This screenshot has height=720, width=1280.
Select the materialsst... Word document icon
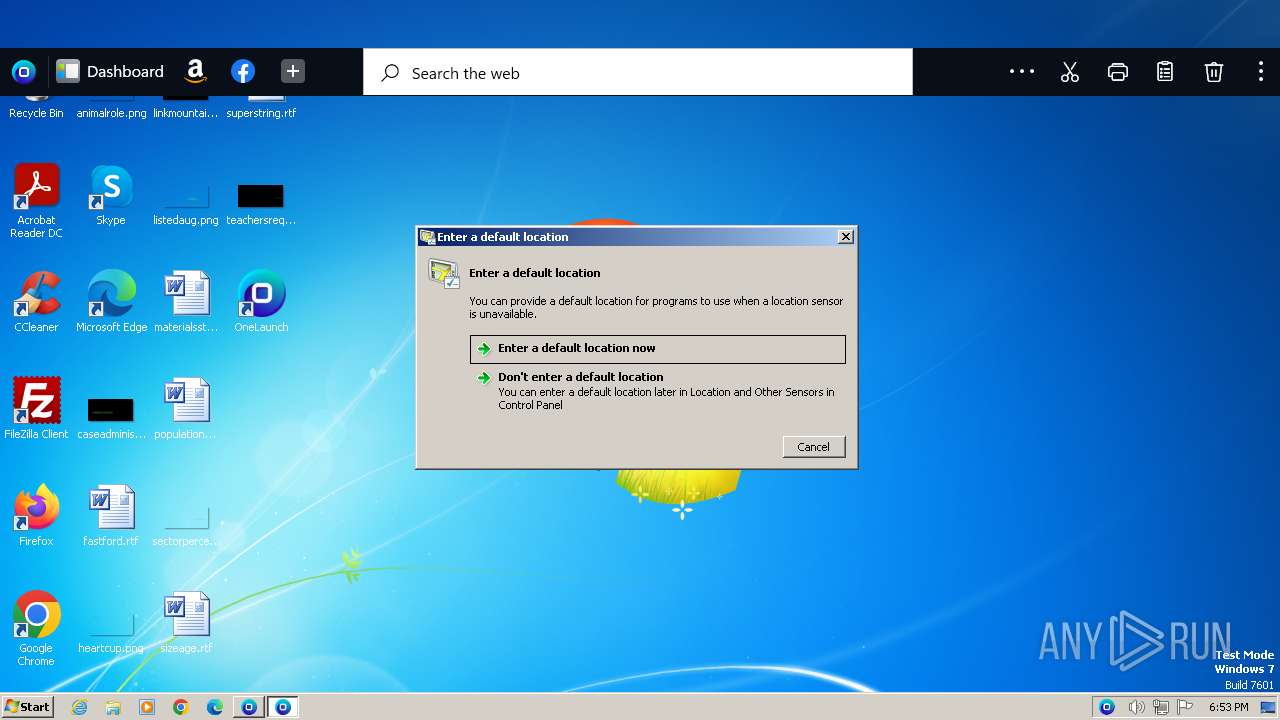(186, 302)
